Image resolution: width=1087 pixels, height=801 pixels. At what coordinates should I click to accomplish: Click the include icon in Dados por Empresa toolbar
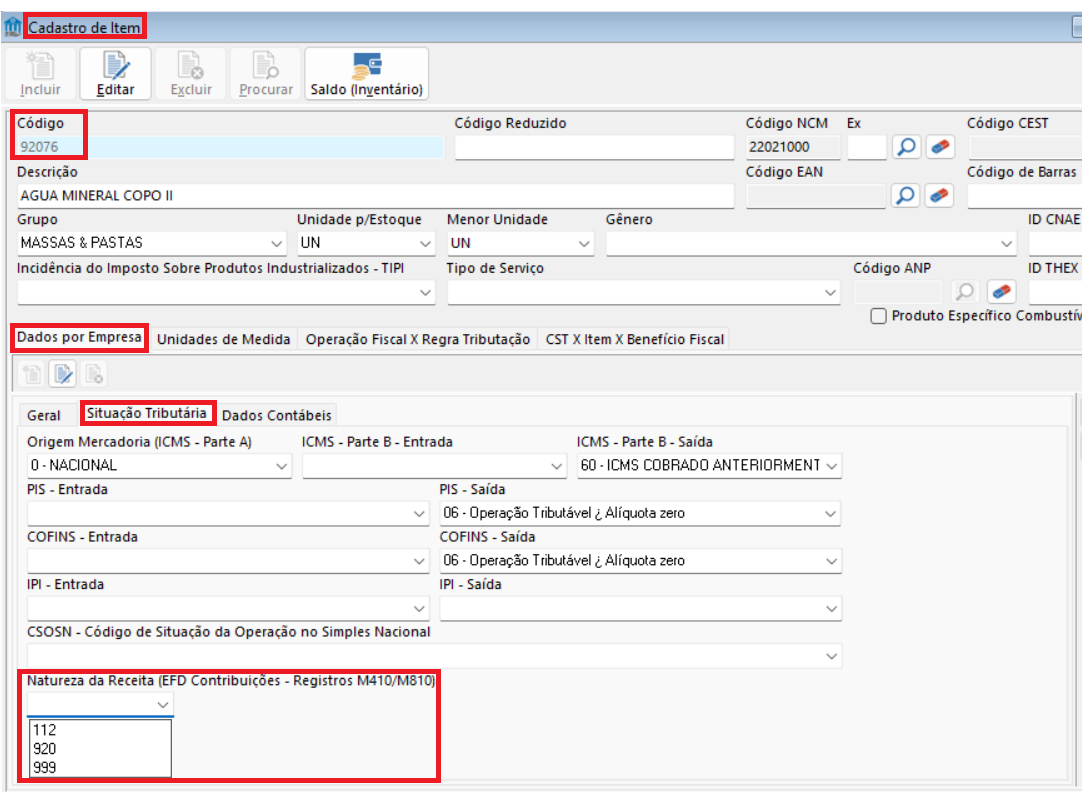point(31,374)
